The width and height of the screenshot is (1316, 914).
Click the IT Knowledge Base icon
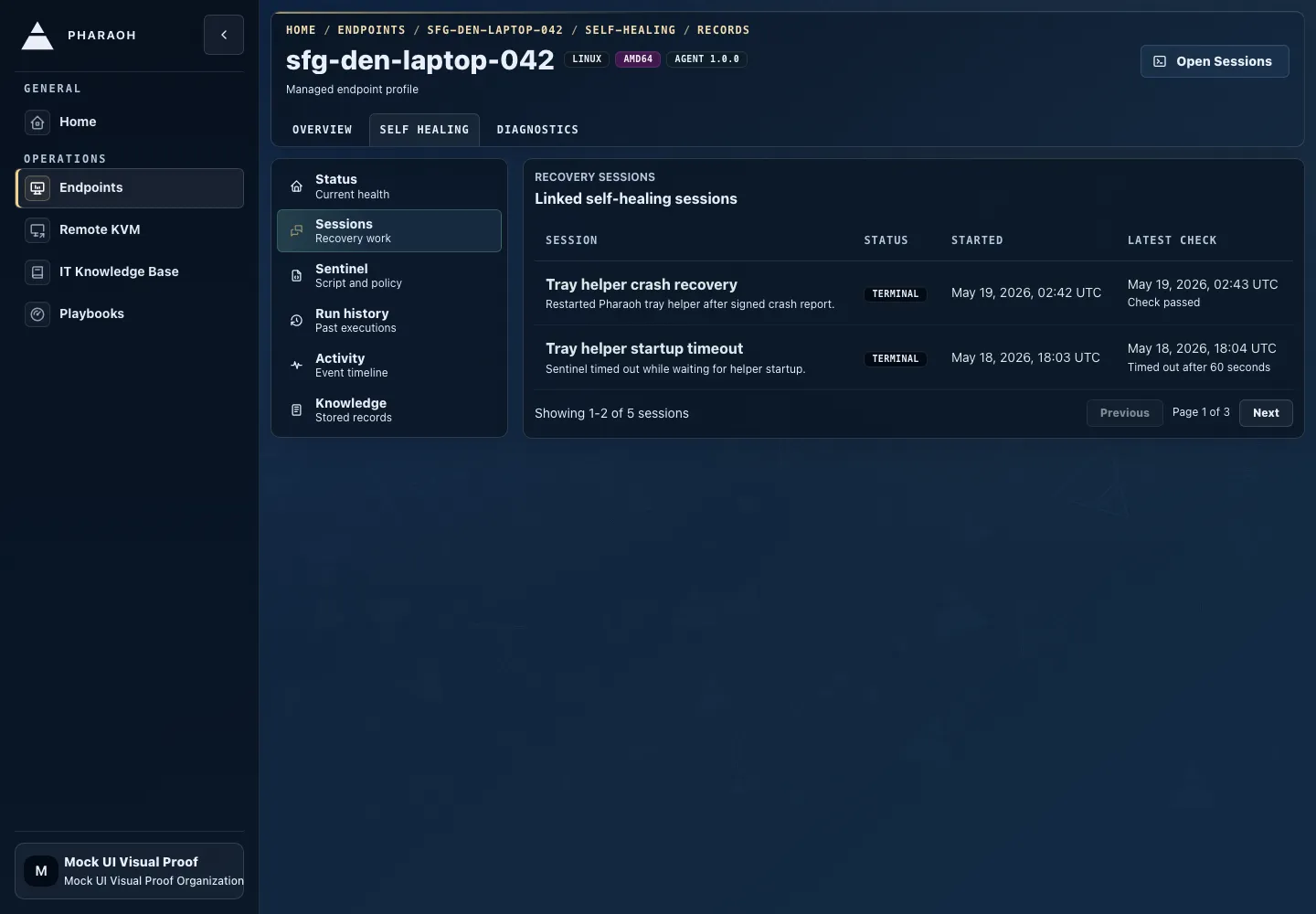point(37,271)
